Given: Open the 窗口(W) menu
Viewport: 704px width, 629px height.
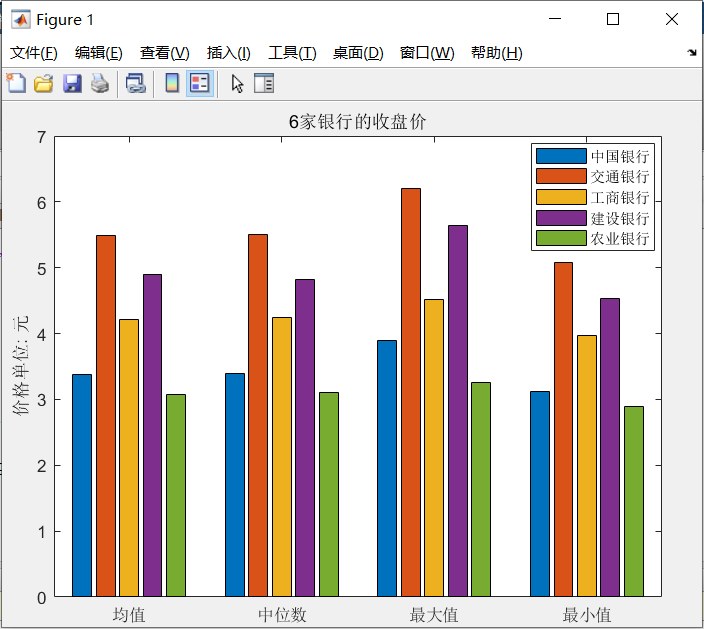Looking at the screenshot, I should click(427, 53).
